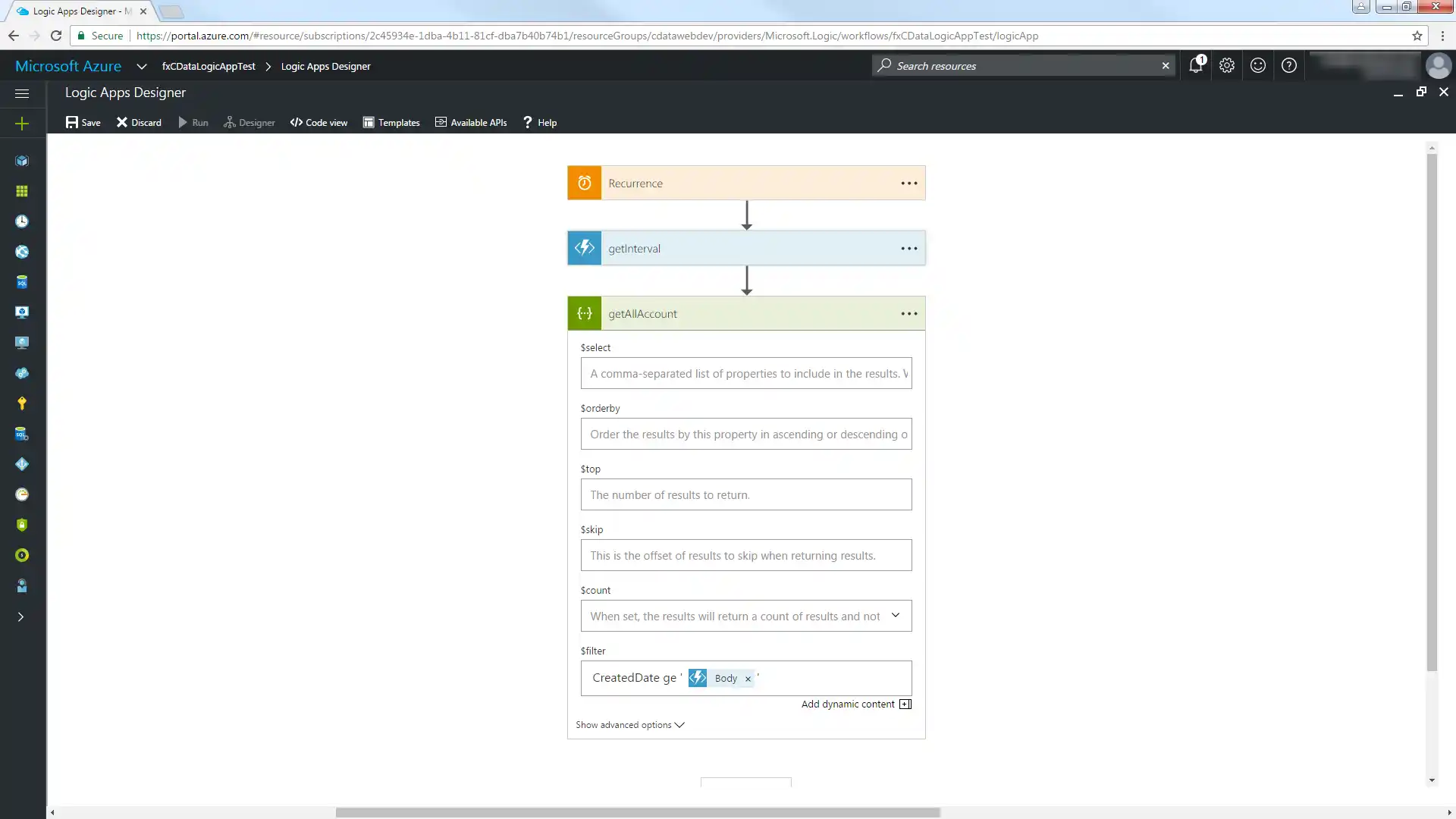Open the Azure Logic Apps Designer view
The height and width of the screenshot is (819, 1456).
[x=249, y=122]
